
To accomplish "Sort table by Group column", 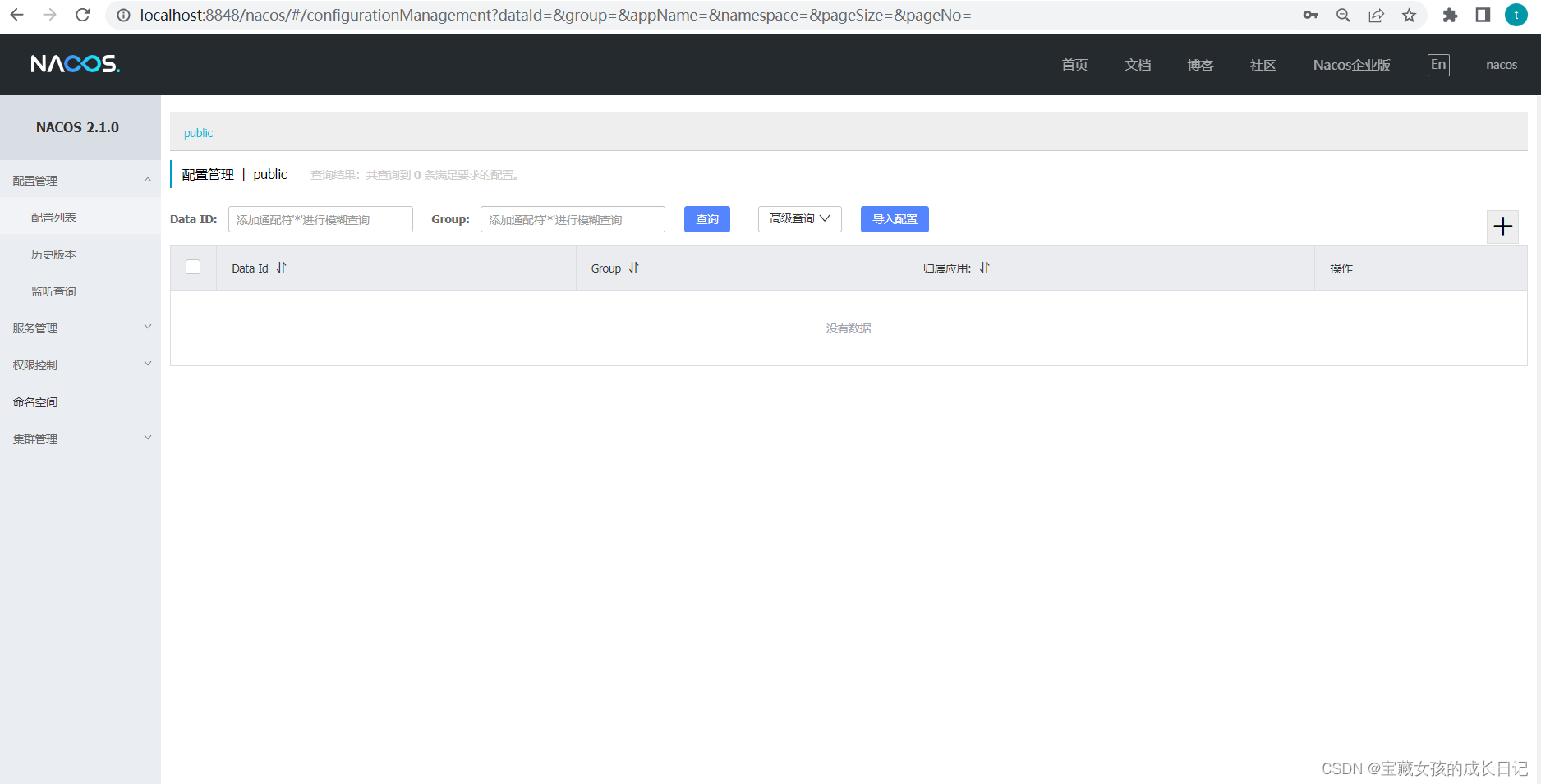I will 634,268.
